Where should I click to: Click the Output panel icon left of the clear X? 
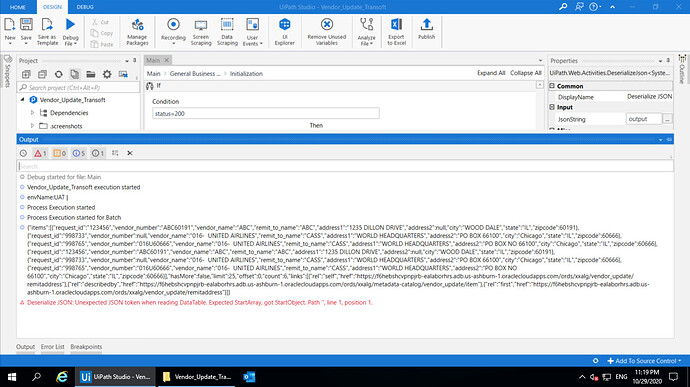pyautogui.click(x=115, y=153)
